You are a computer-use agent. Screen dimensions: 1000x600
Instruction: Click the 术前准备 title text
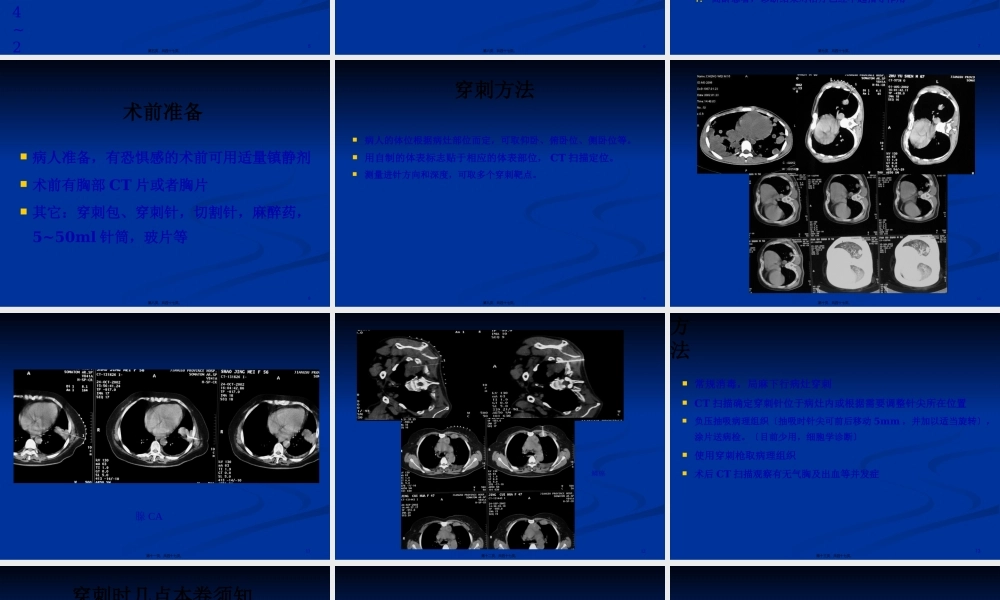tap(163, 112)
